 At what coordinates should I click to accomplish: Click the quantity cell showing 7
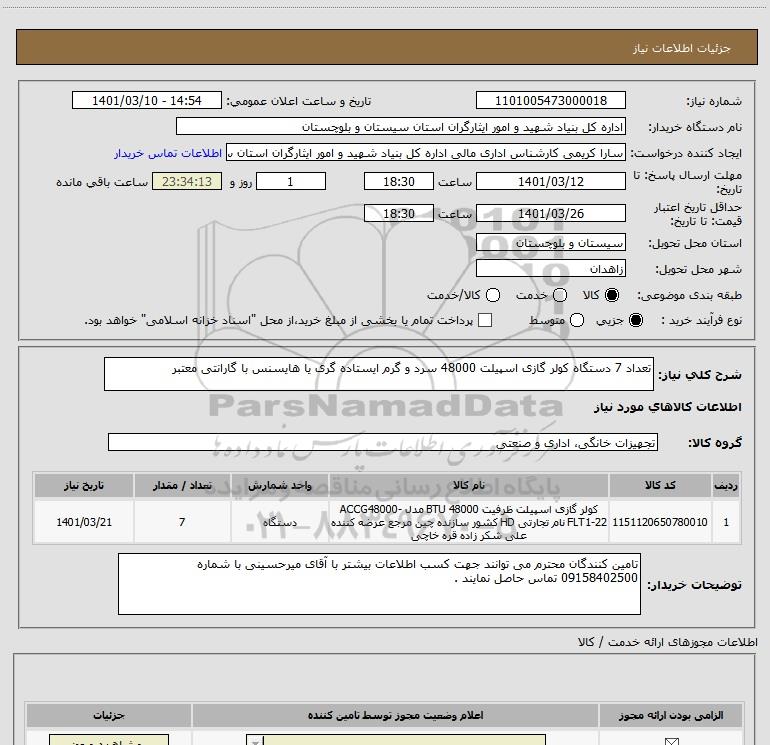coord(182,522)
